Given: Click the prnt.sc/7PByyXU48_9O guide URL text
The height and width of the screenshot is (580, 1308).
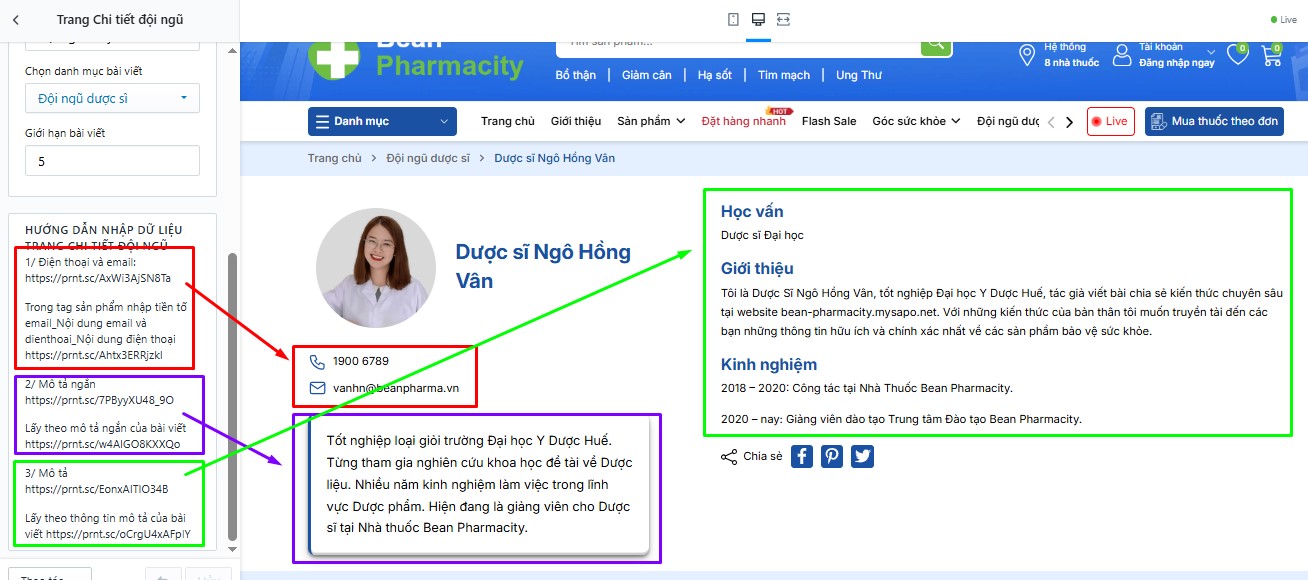Looking at the screenshot, I should coord(100,400).
